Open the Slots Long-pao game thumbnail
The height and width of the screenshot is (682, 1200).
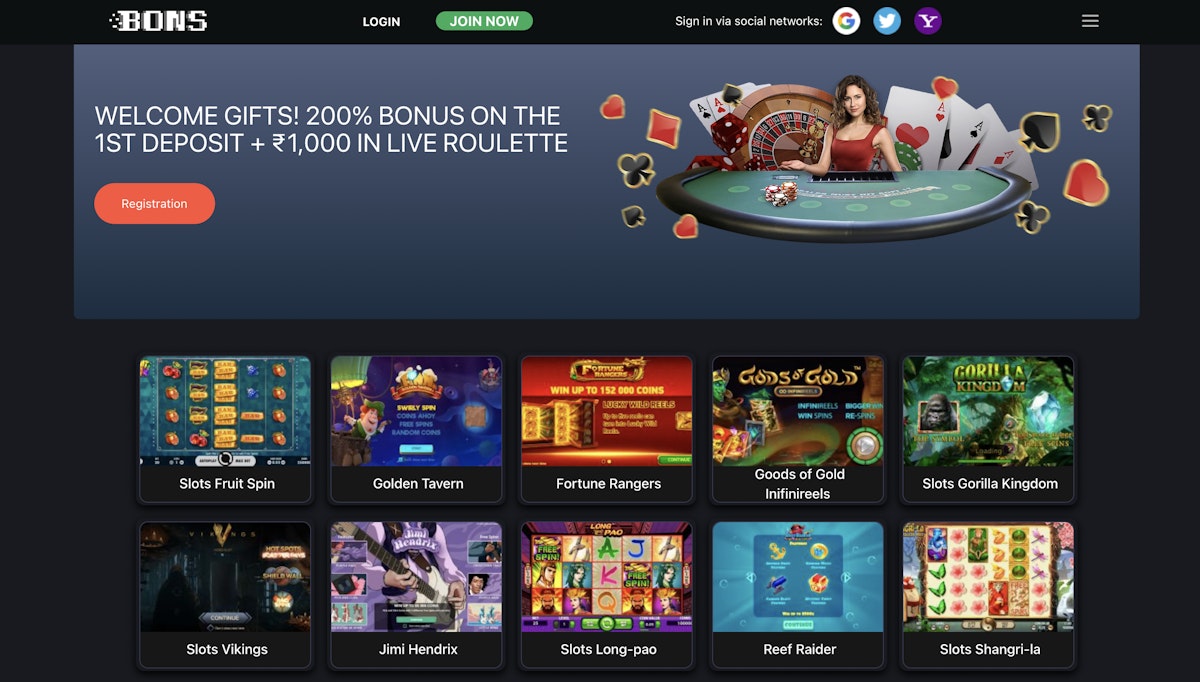point(607,577)
